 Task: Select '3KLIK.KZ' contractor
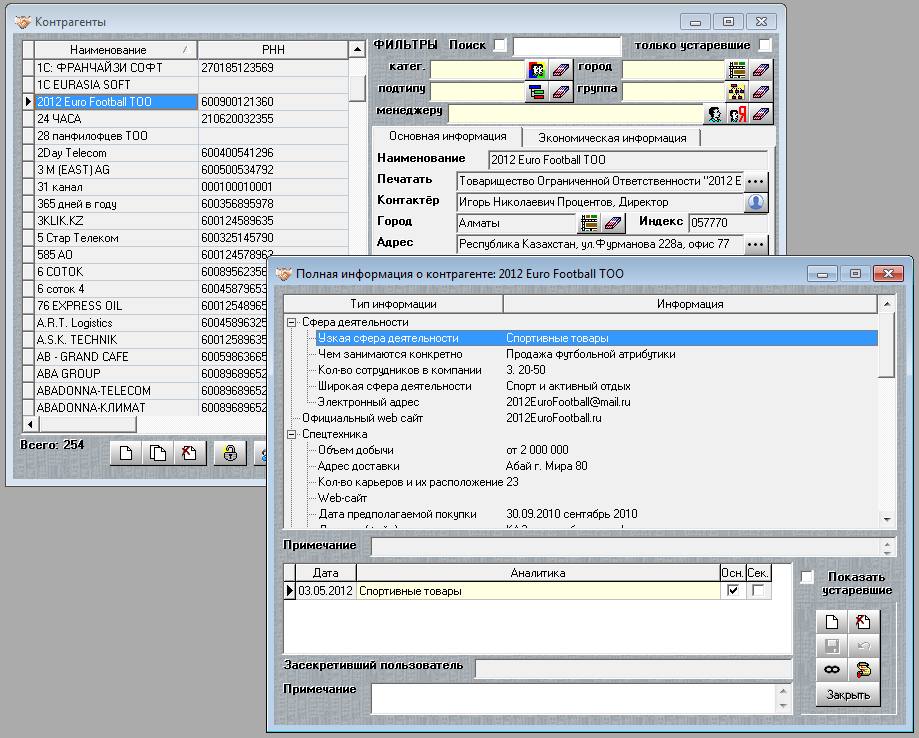116,221
